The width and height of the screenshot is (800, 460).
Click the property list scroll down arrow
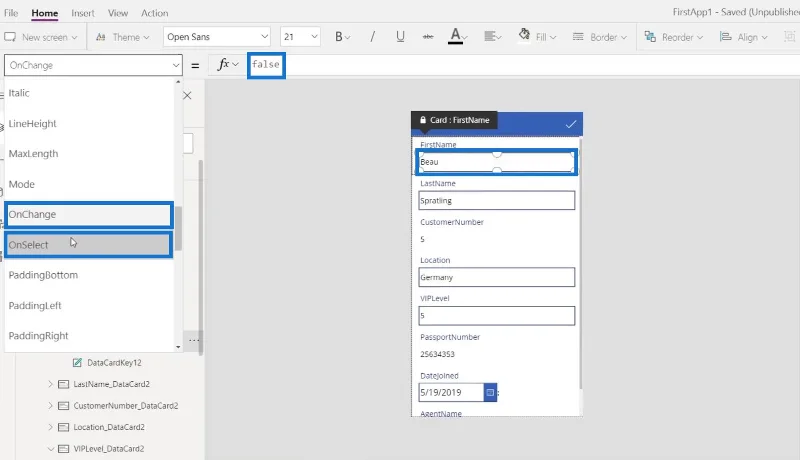178,347
